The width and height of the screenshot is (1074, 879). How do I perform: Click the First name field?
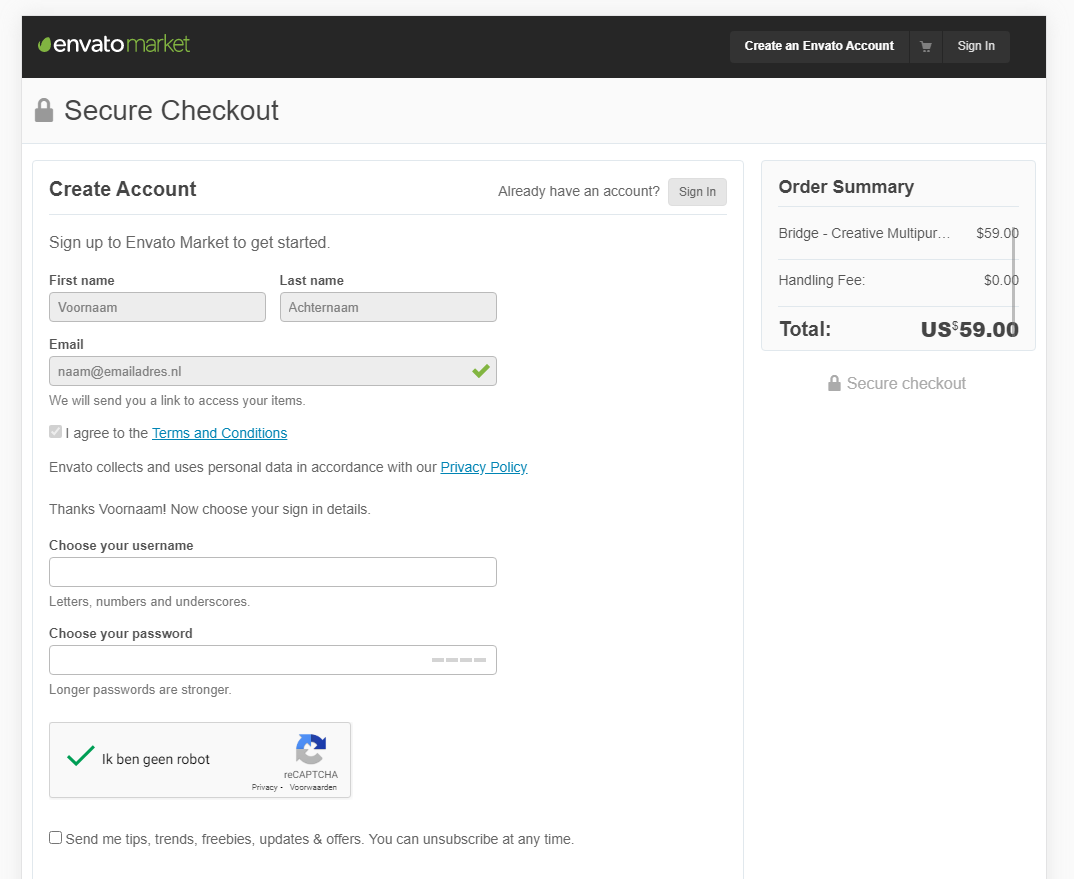pyautogui.click(x=157, y=307)
